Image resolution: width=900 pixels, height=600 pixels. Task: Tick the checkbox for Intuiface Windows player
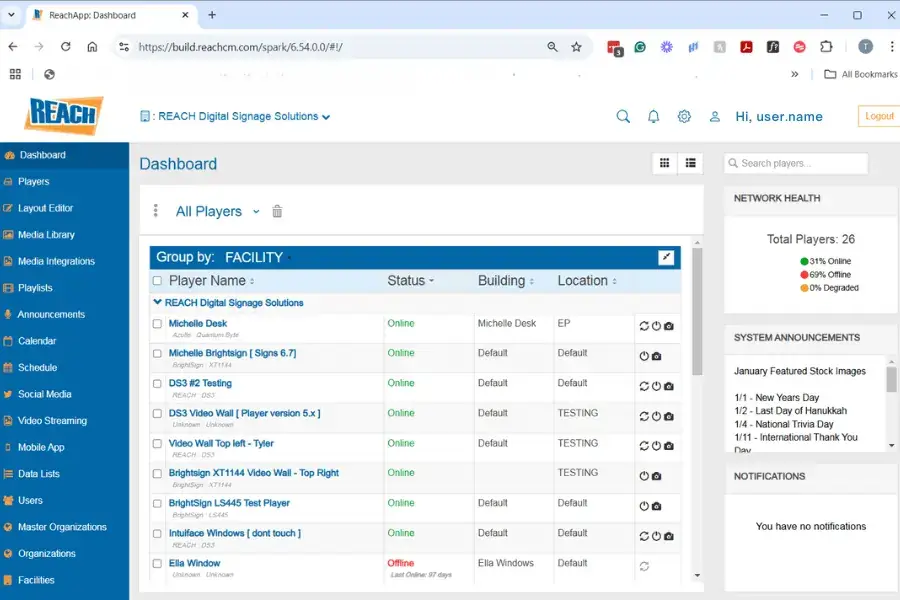tap(157, 534)
